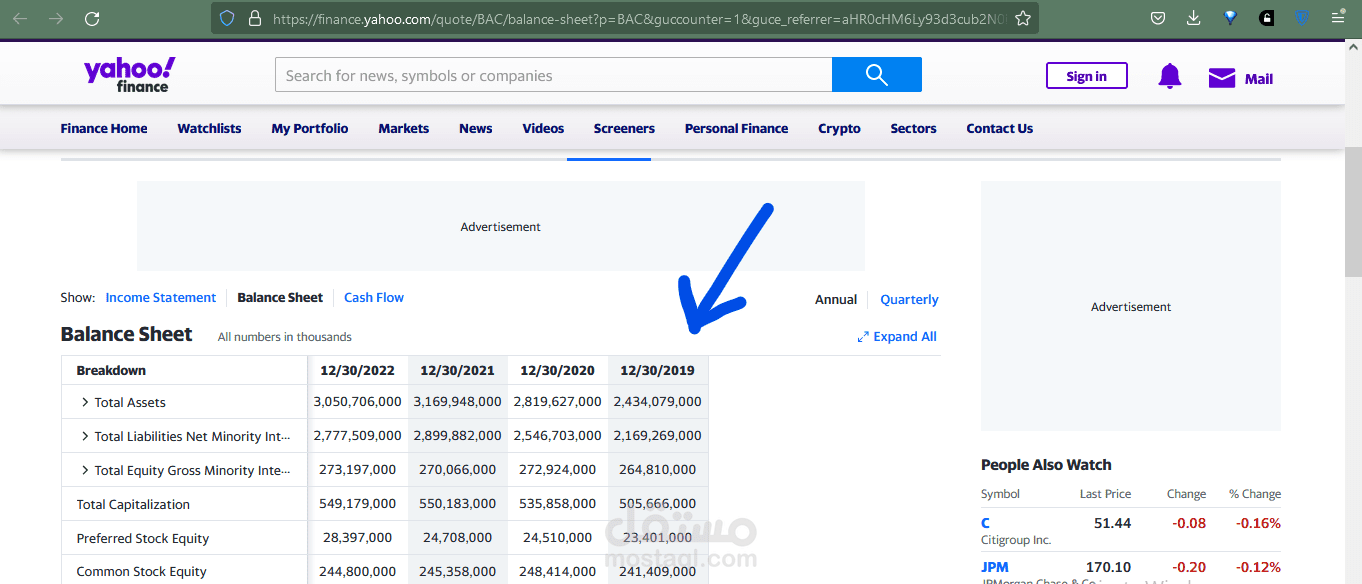Open the shield tracking protection icon
This screenshot has height=584, width=1362.
coord(227,18)
